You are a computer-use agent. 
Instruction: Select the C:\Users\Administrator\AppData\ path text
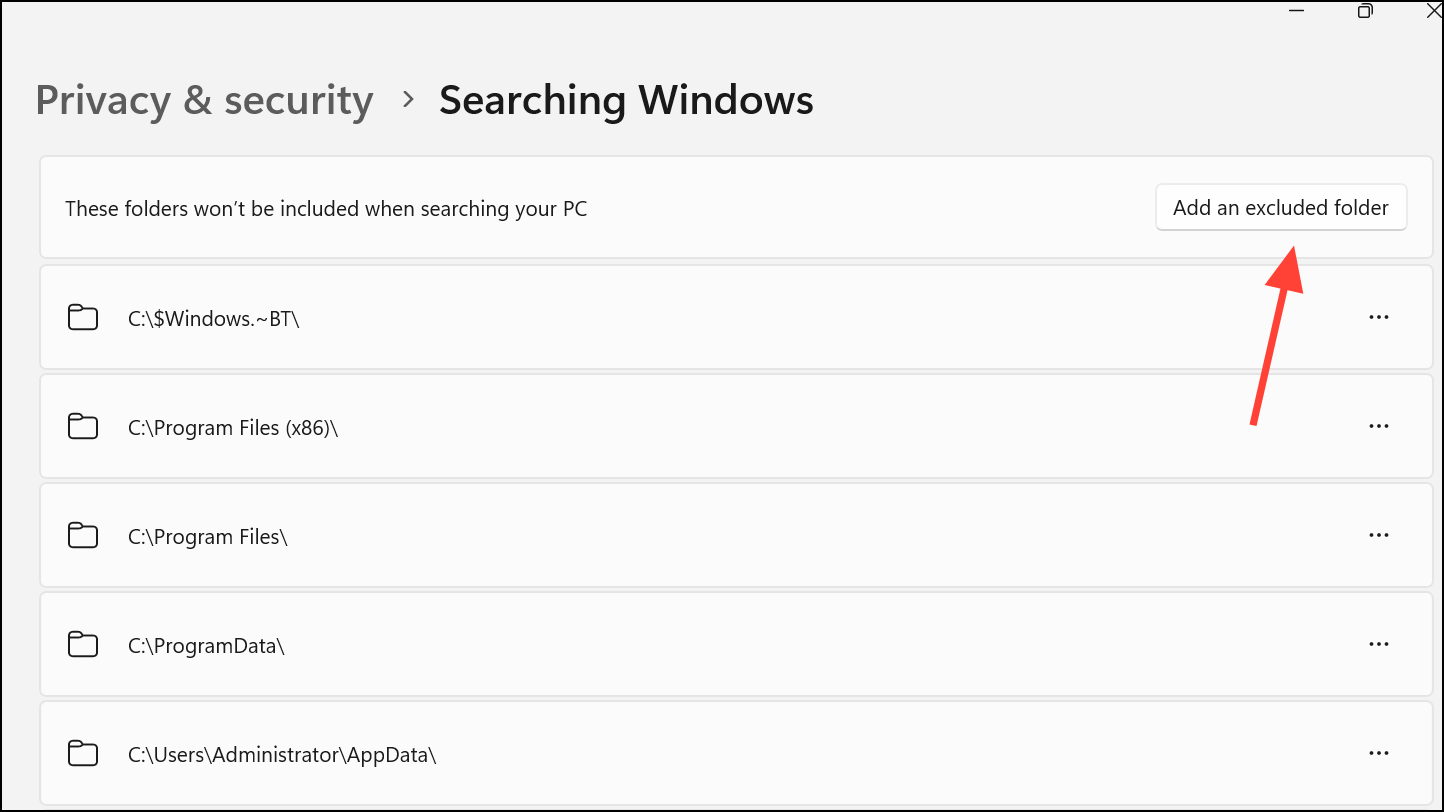coord(282,755)
